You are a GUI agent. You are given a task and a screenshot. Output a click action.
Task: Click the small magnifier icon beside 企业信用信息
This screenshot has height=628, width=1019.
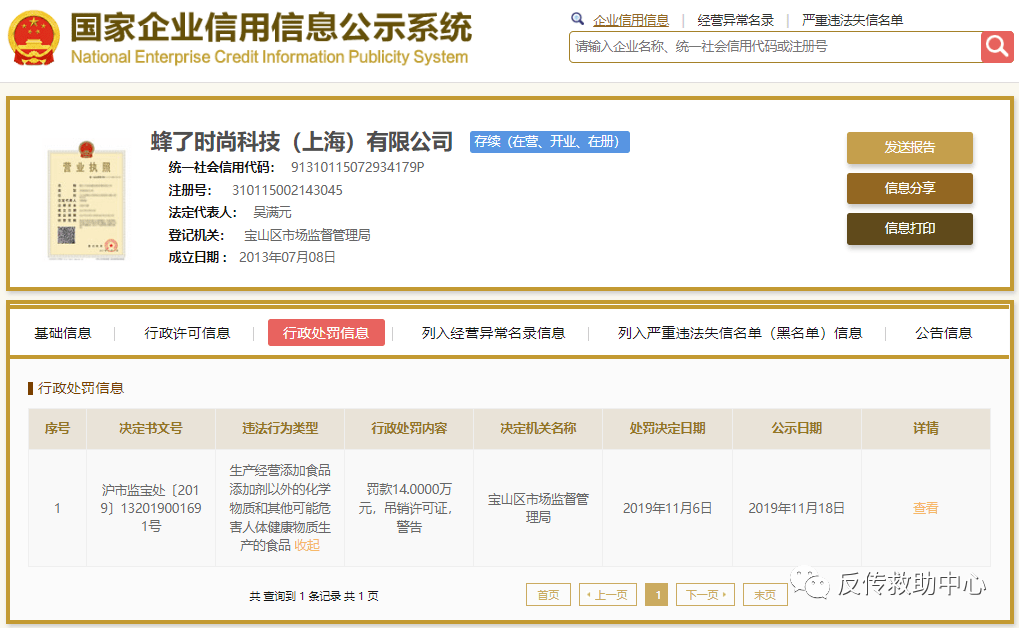pos(577,19)
